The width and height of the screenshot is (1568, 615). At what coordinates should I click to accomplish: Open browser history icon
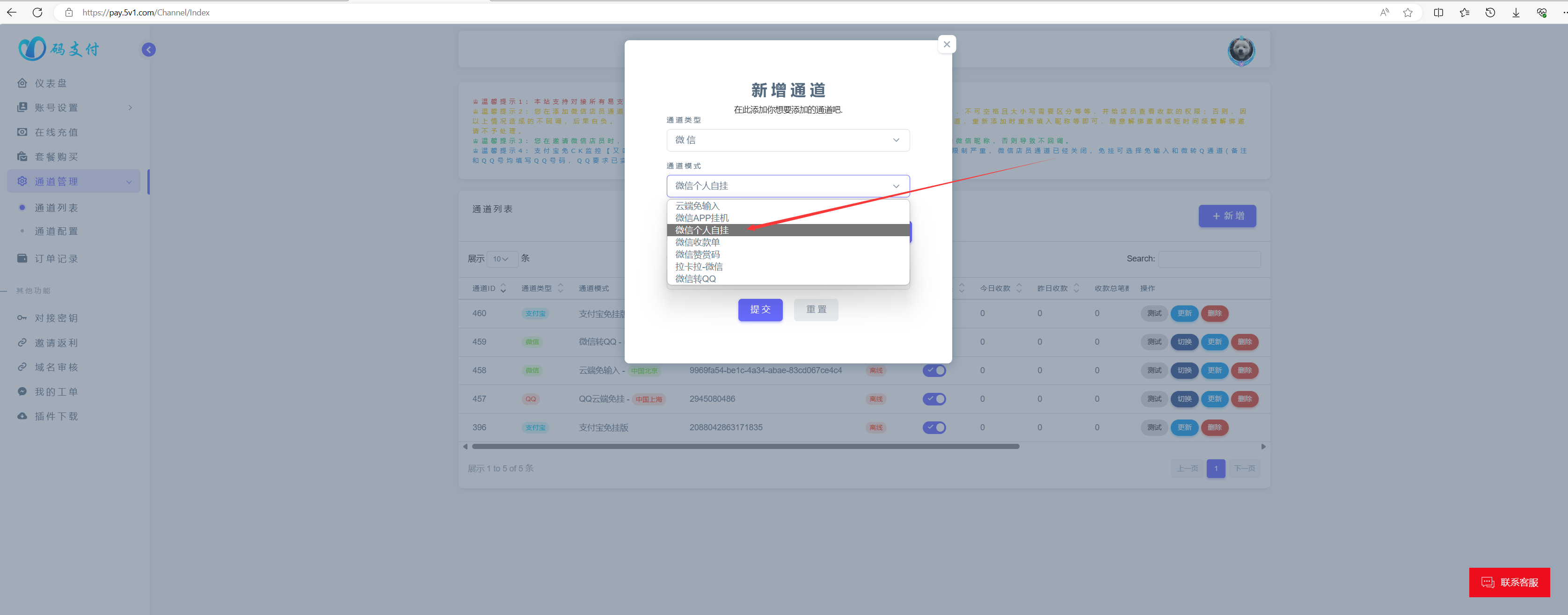pos(1490,12)
